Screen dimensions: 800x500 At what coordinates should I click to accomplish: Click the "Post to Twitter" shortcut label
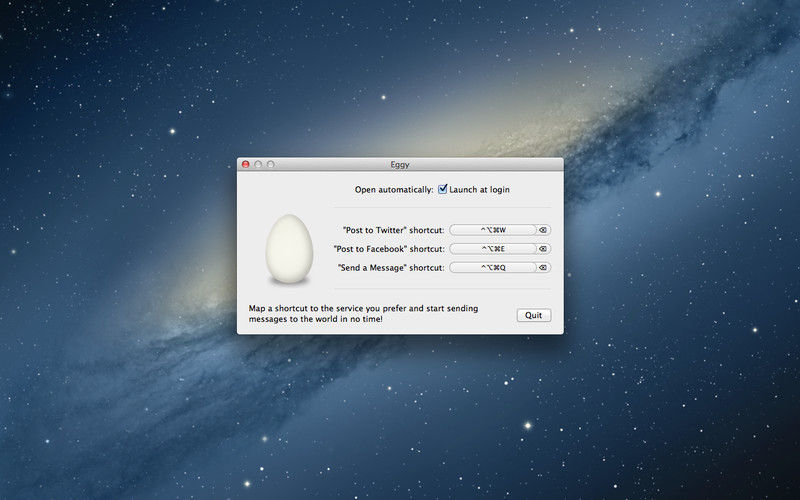click(393, 230)
